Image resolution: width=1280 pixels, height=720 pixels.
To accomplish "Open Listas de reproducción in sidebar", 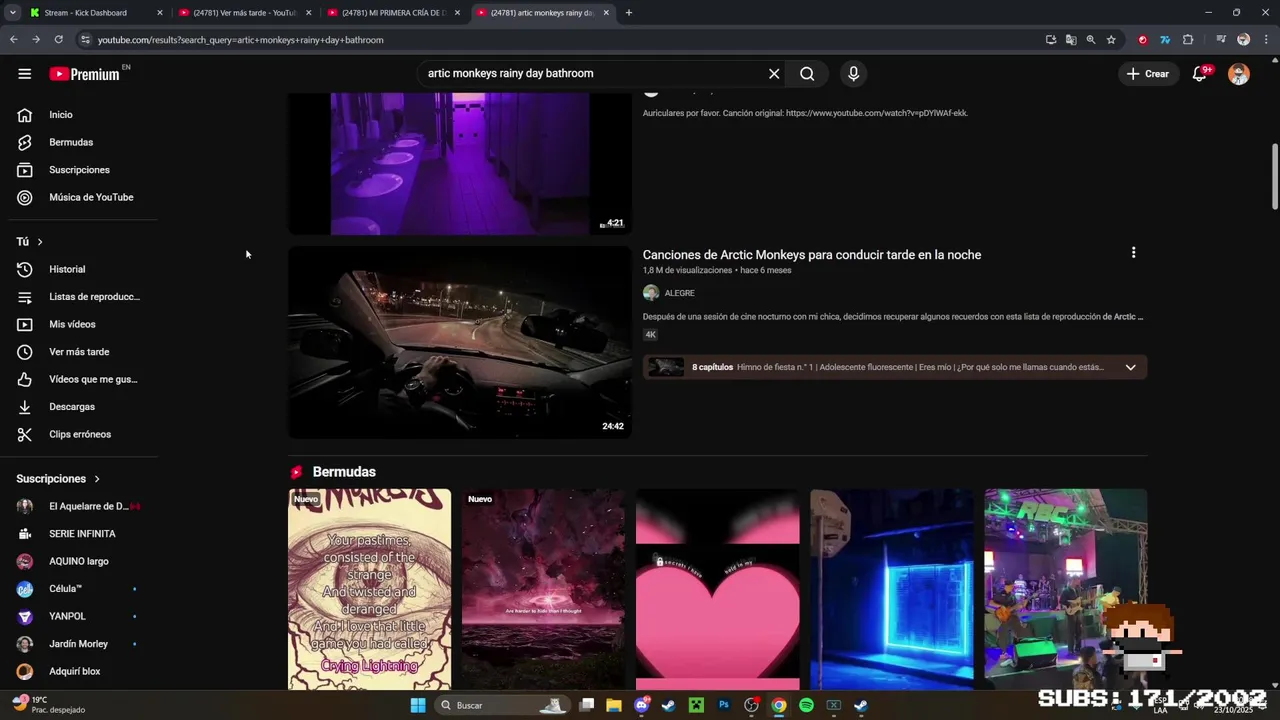I will [x=78, y=297].
